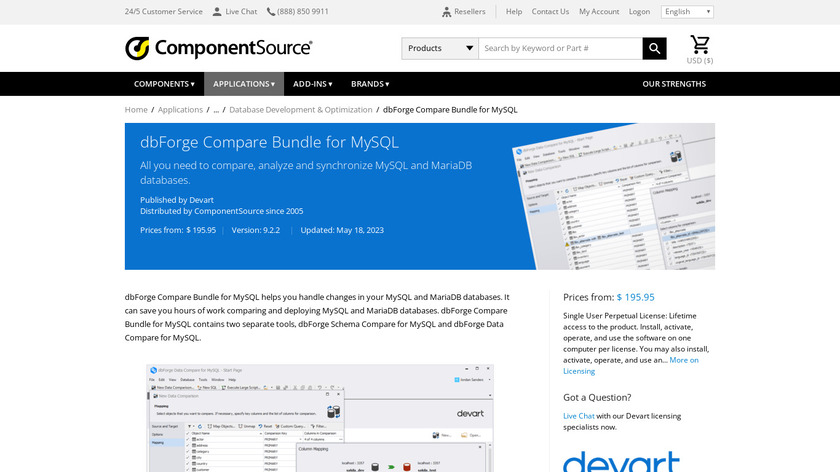Expand the Add-ins menu
Image resolution: width=840 pixels, height=472 pixels.
(312, 84)
